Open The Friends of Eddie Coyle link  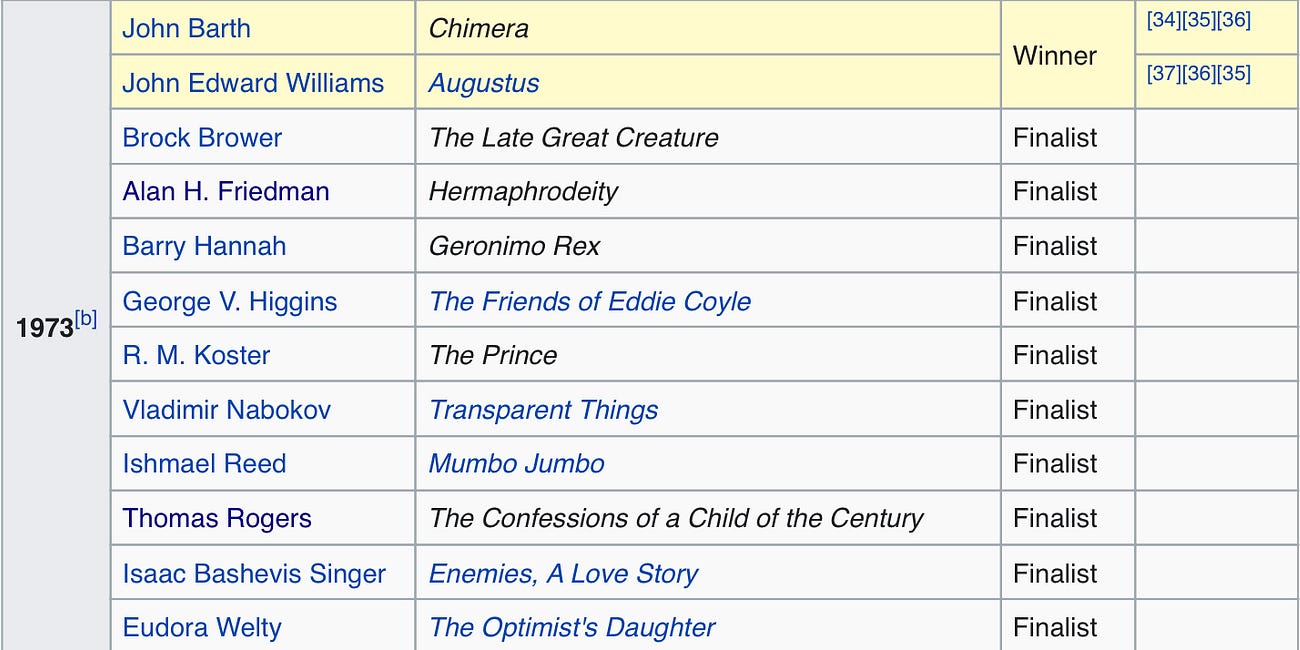tap(590, 301)
